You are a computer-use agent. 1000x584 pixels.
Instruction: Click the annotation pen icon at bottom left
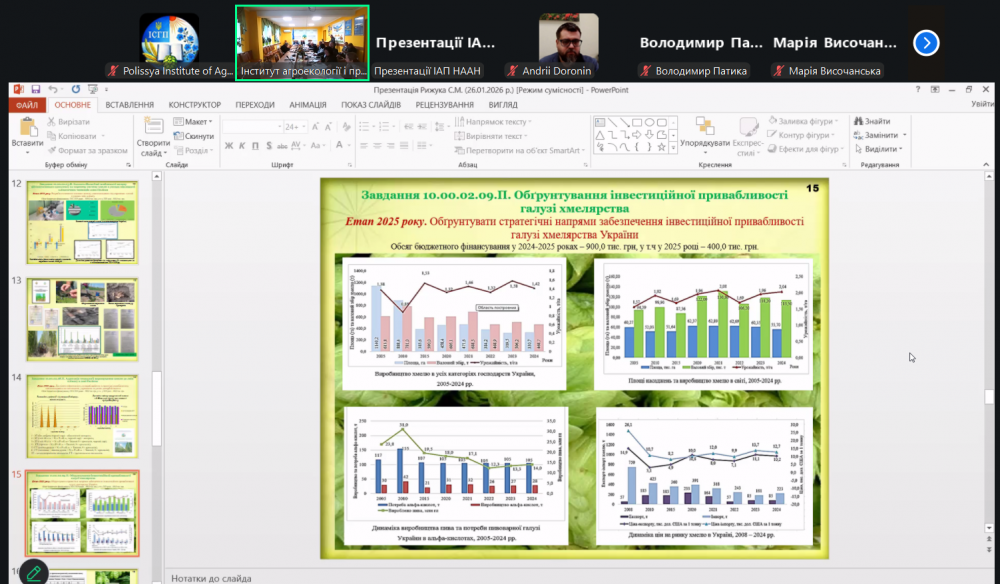pos(33,573)
